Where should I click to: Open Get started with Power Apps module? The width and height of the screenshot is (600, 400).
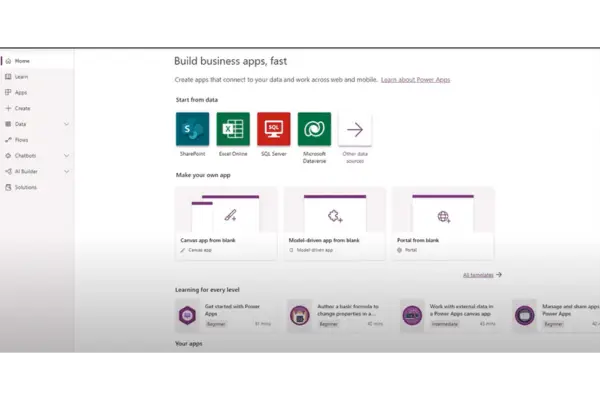click(225, 315)
